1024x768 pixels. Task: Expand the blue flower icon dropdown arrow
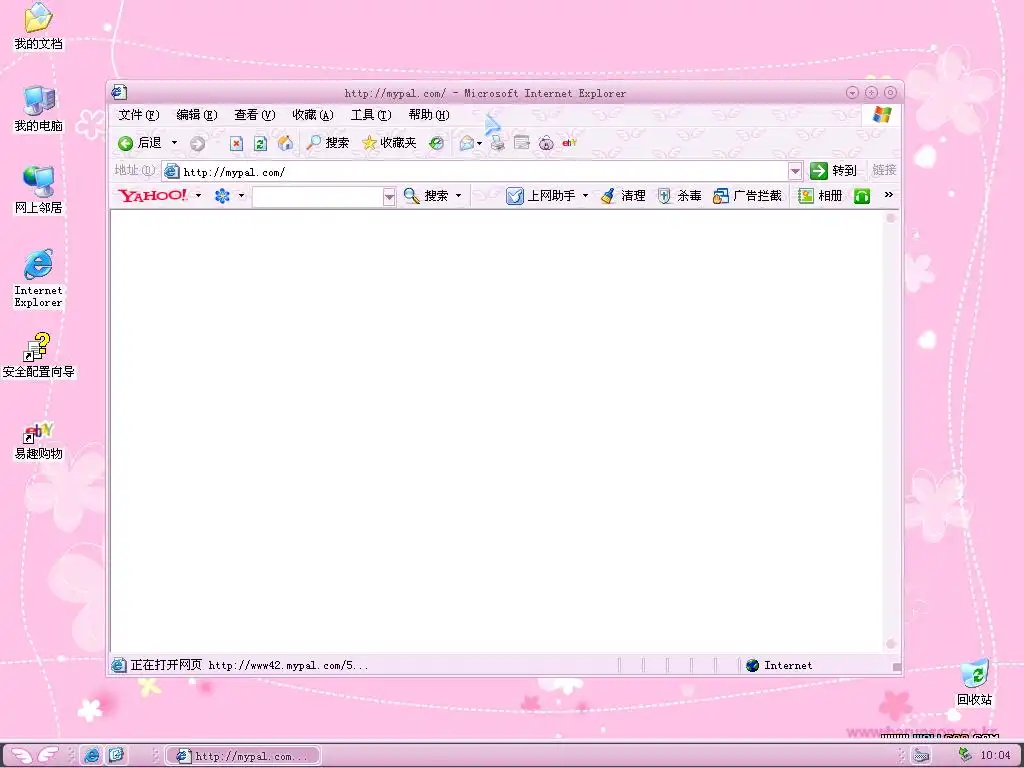pos(241,195)
